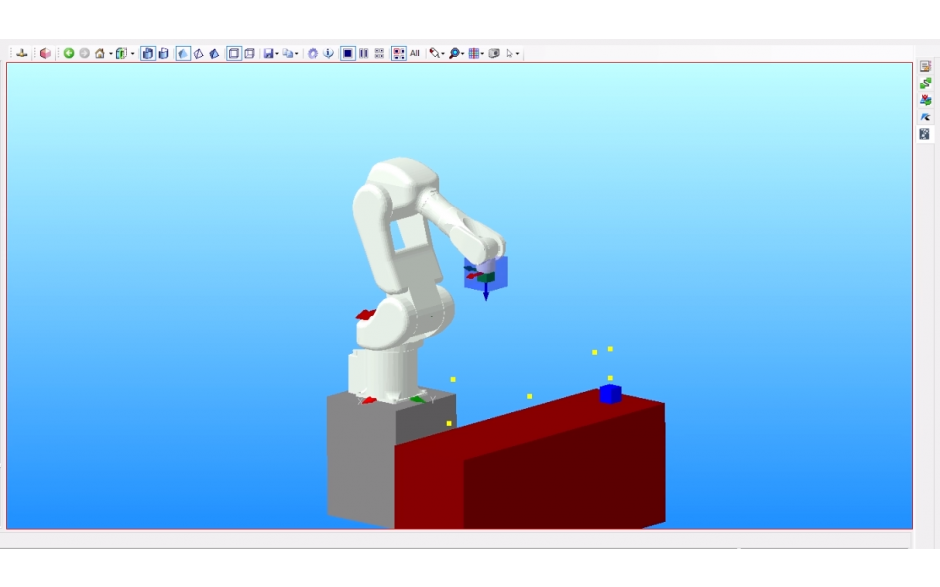This screenshot has width=940, height=587.
Task: Open the grid options dropdown arrow
Action: click(x=483, y=54)
